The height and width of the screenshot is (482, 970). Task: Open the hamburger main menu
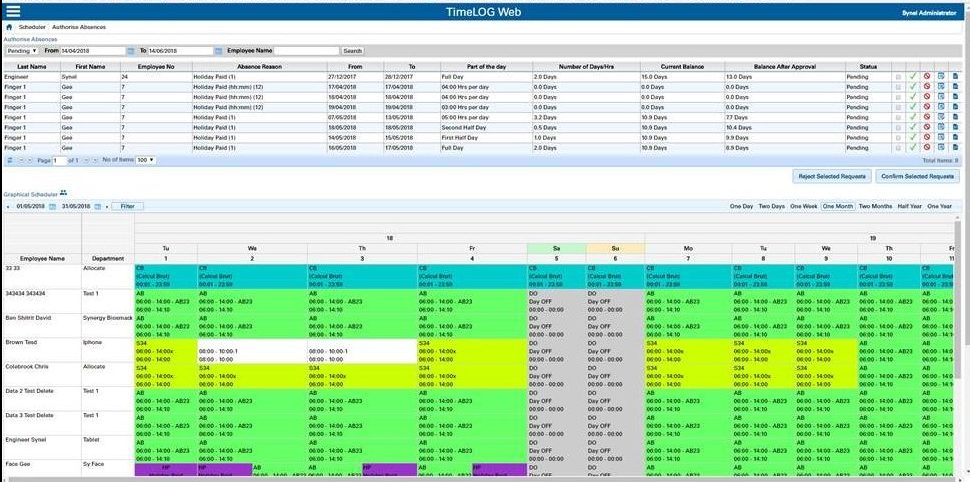tap(13, 12)
